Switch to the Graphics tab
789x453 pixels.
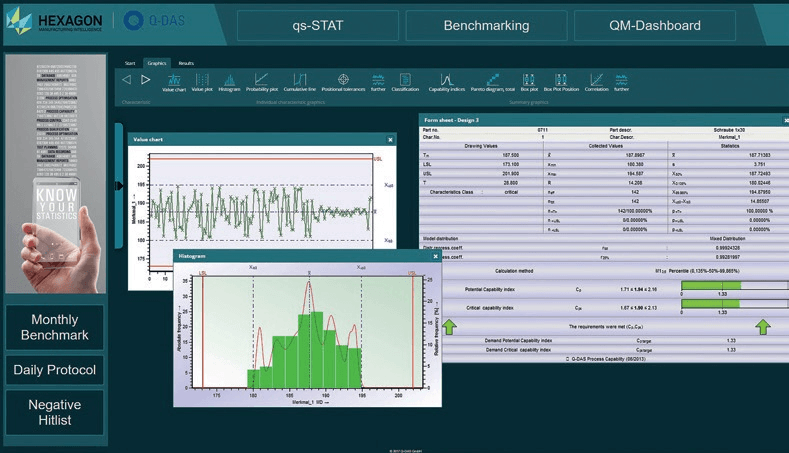(x=157, y=63)
